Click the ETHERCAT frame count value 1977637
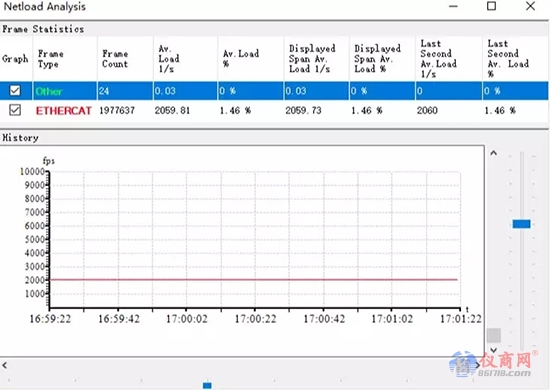The height and width of the screenshot is (390, 550). point(117,110)
